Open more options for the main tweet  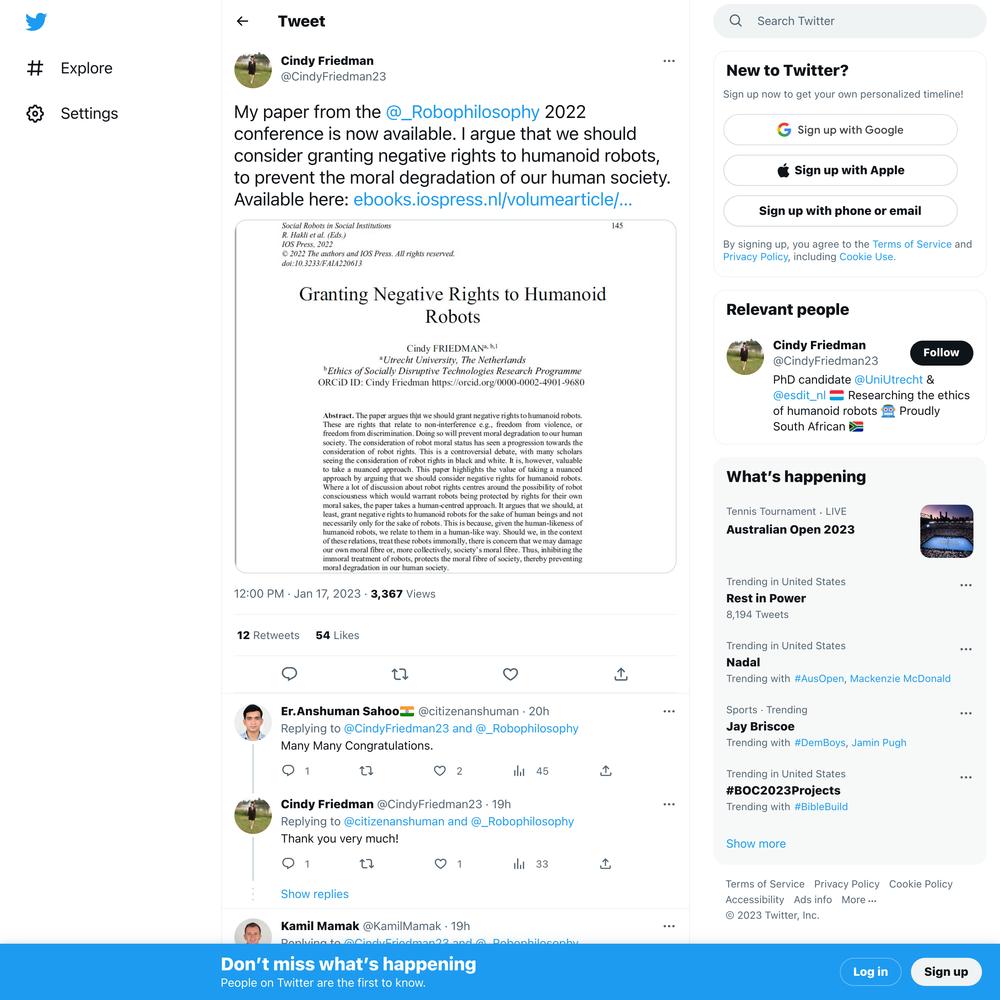(x=668, y=61)
